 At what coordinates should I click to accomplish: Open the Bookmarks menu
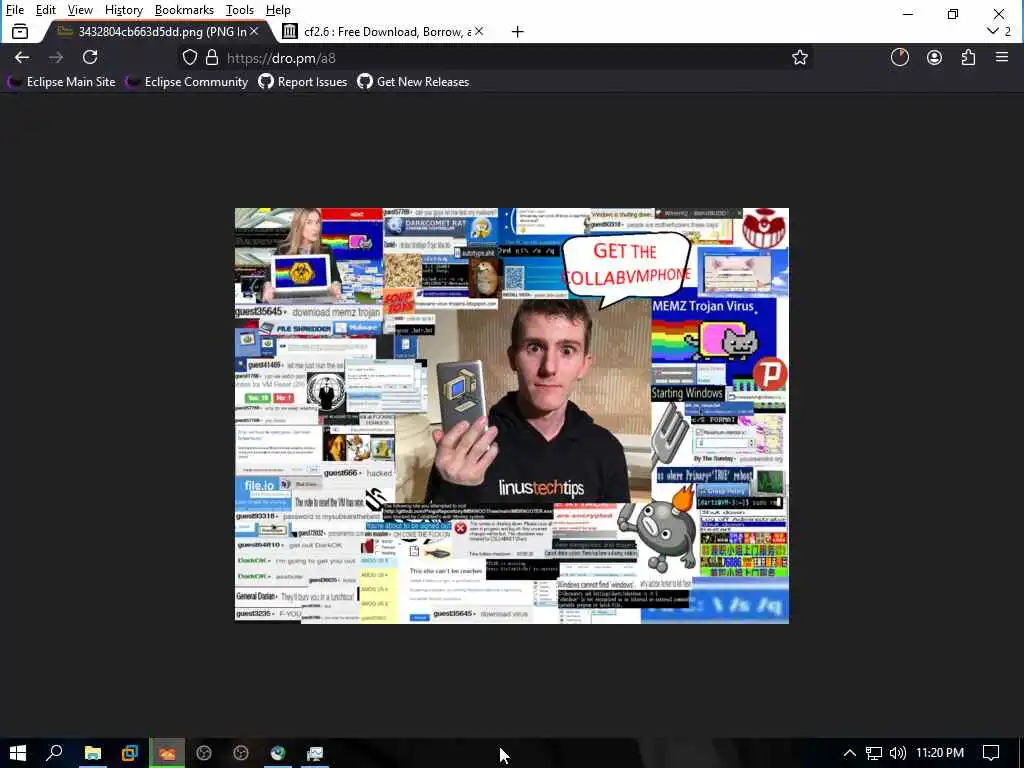pos(184,10)
